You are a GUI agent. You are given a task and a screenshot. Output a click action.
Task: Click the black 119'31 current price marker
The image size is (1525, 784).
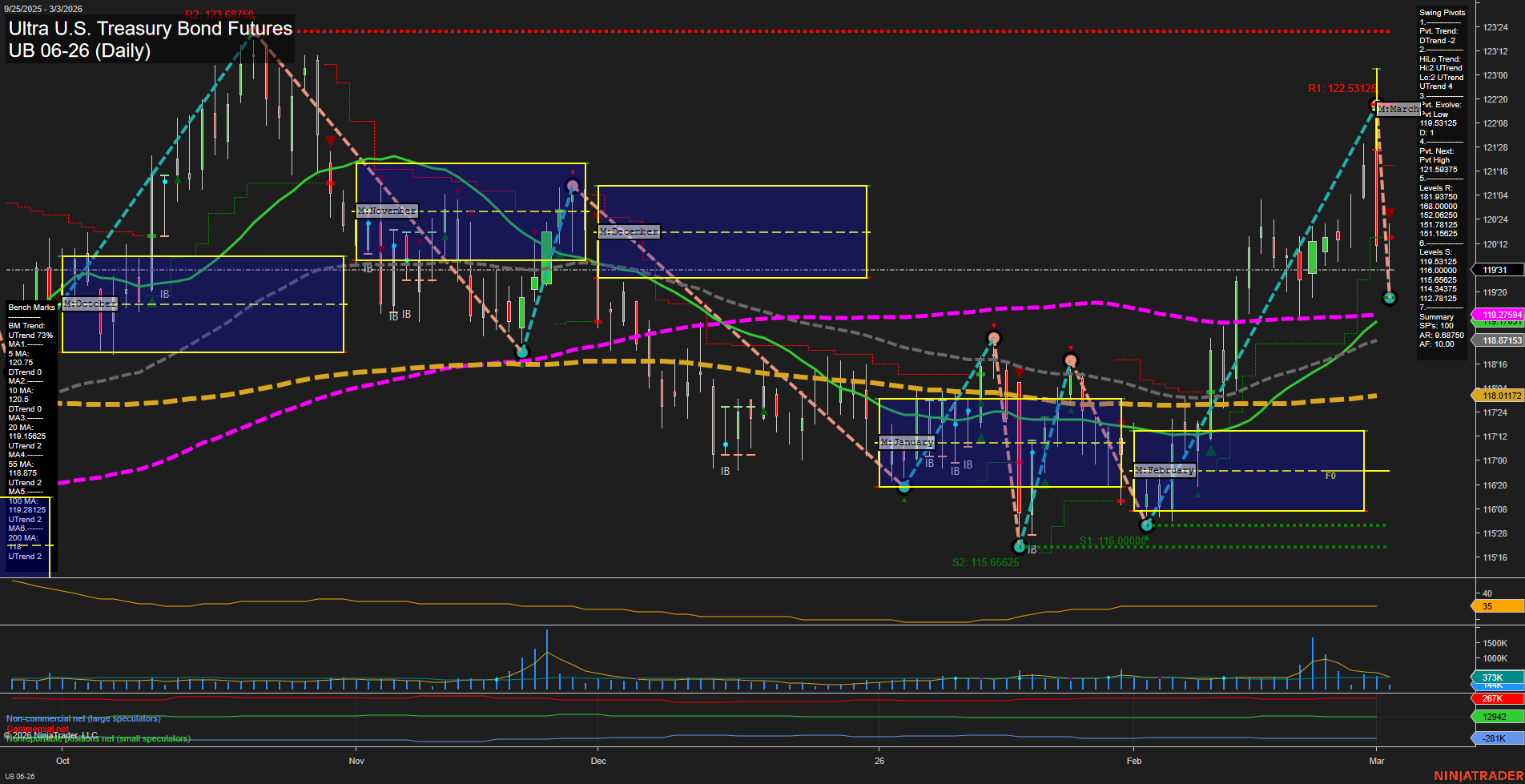(x=1495, y=271)
